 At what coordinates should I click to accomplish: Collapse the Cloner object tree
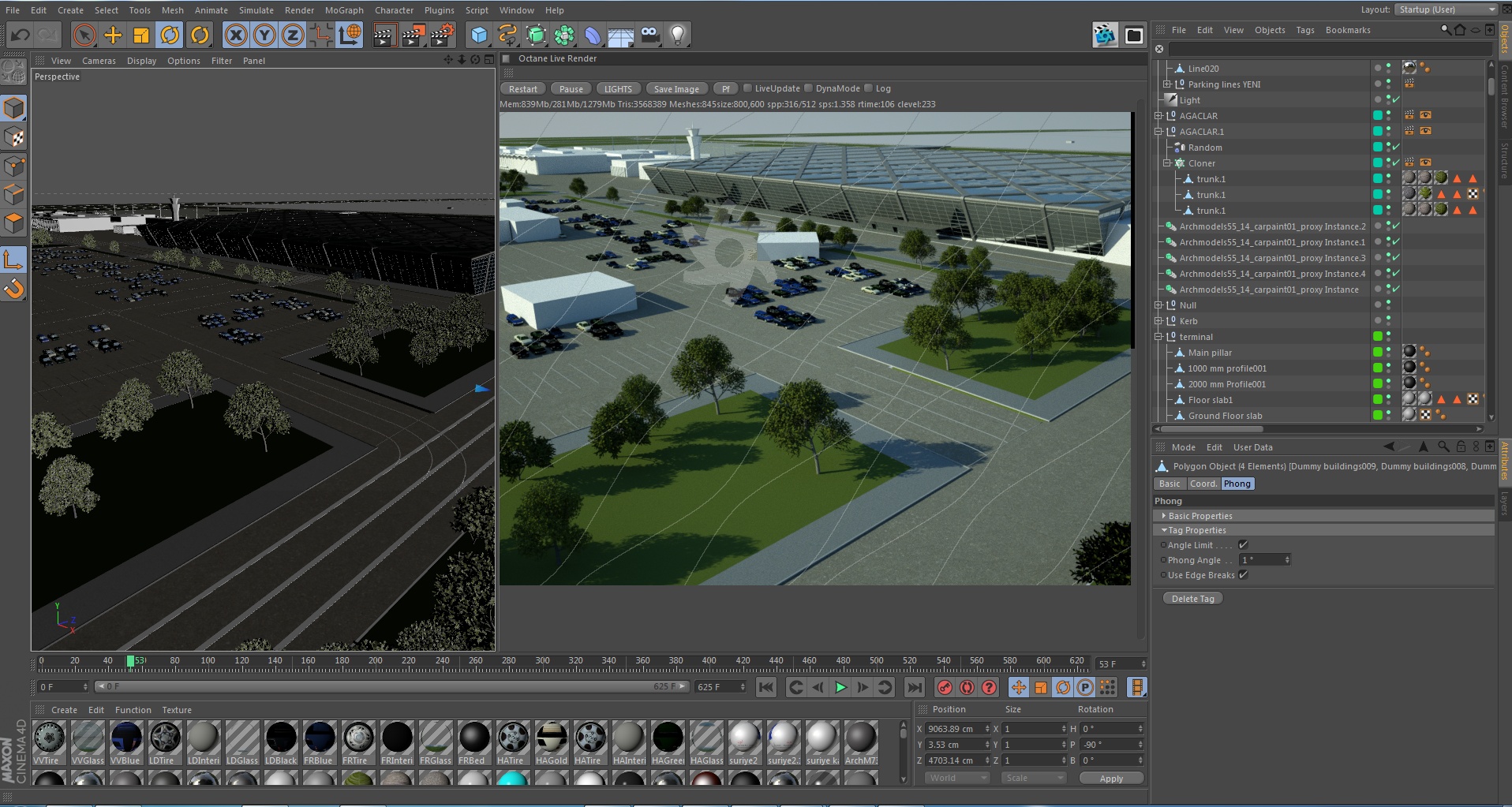[1166, 163]
